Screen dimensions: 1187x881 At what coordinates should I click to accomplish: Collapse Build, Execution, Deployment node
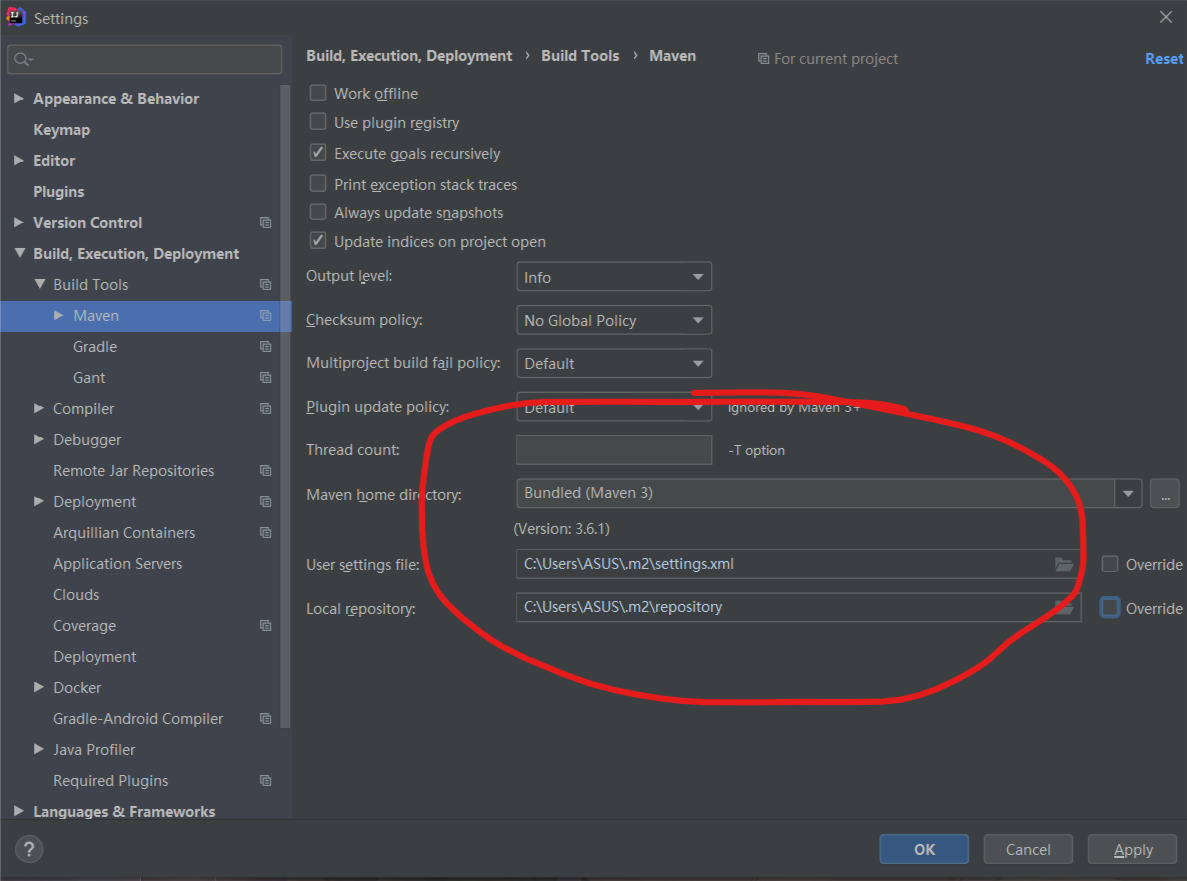[x=20, y=253]
